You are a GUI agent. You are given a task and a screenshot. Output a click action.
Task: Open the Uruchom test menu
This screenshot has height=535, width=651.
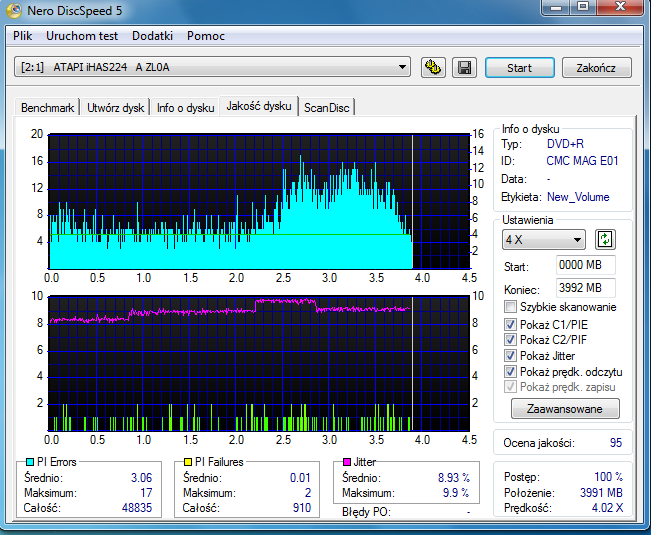pyautogui.click(x=82, y=36)
